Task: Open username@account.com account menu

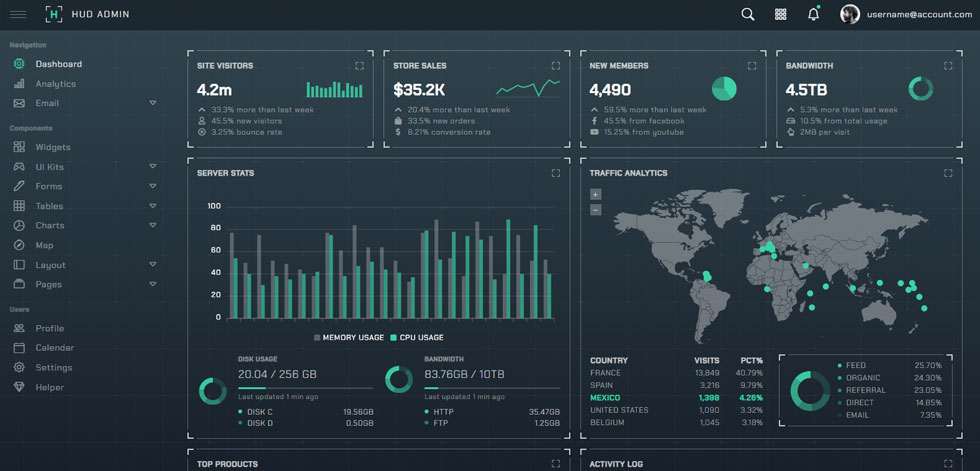Action: click(x=919, y=14)
